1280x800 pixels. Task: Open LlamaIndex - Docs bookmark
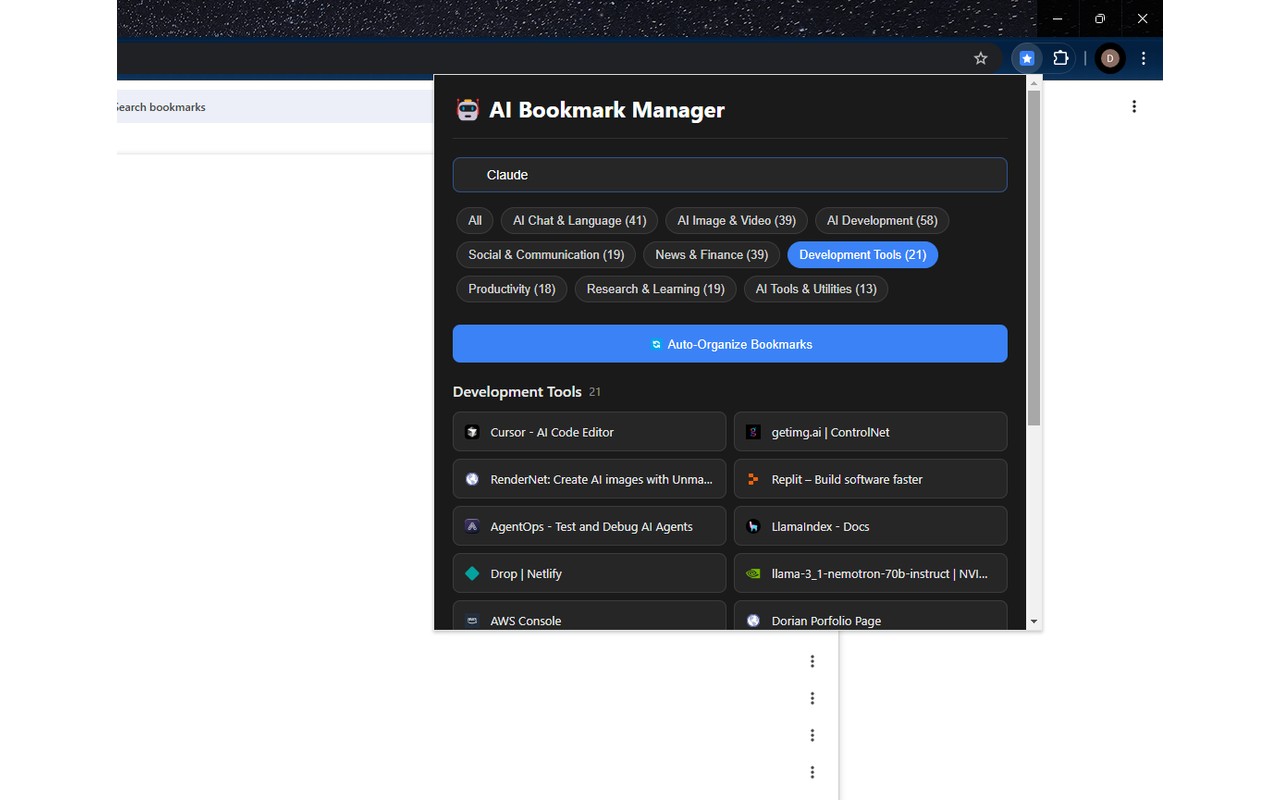click(870, 526)
